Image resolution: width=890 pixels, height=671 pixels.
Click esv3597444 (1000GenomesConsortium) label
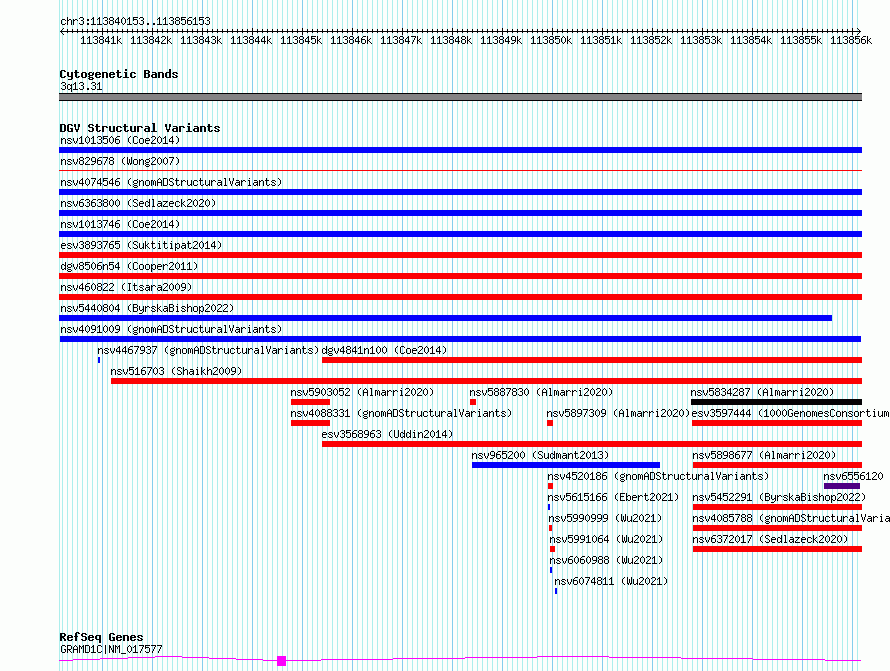pos(790,413)
